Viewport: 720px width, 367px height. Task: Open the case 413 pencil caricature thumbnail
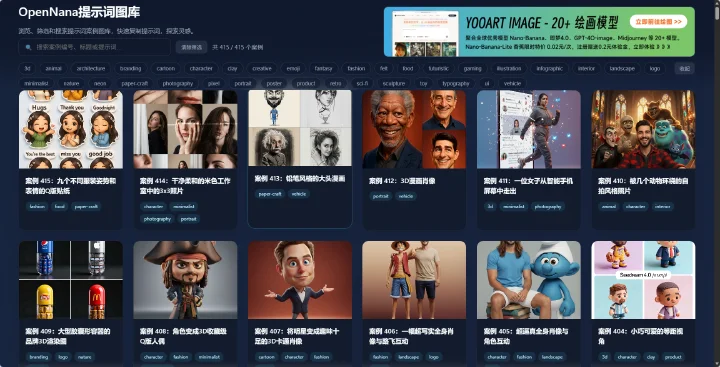click(300, 128)
